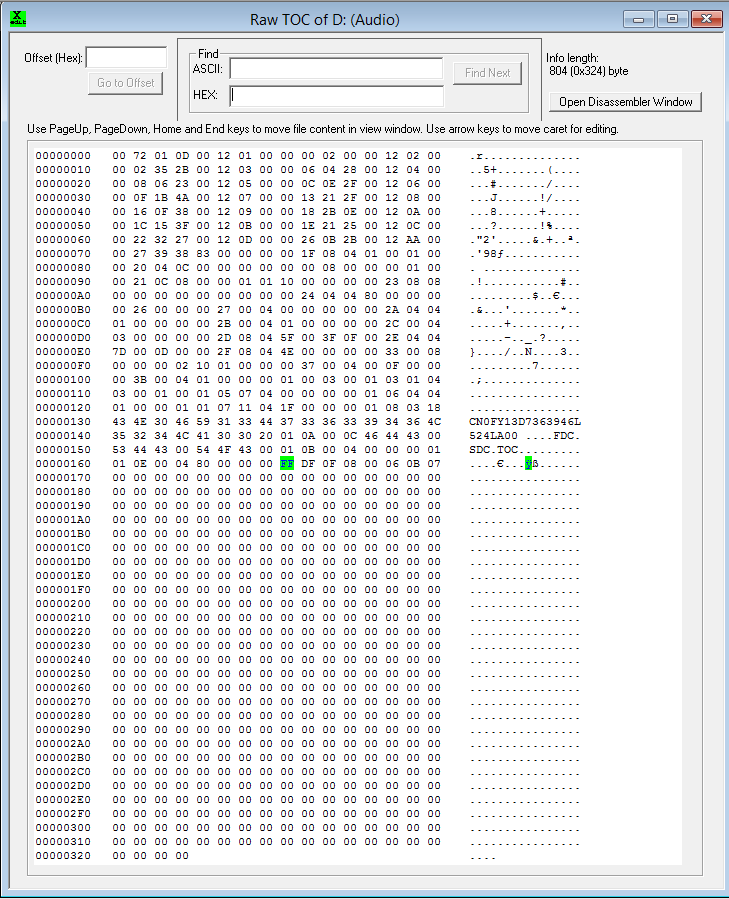Click the DF byte in row 00000160
Screen dimensions: 729x899
308,463
